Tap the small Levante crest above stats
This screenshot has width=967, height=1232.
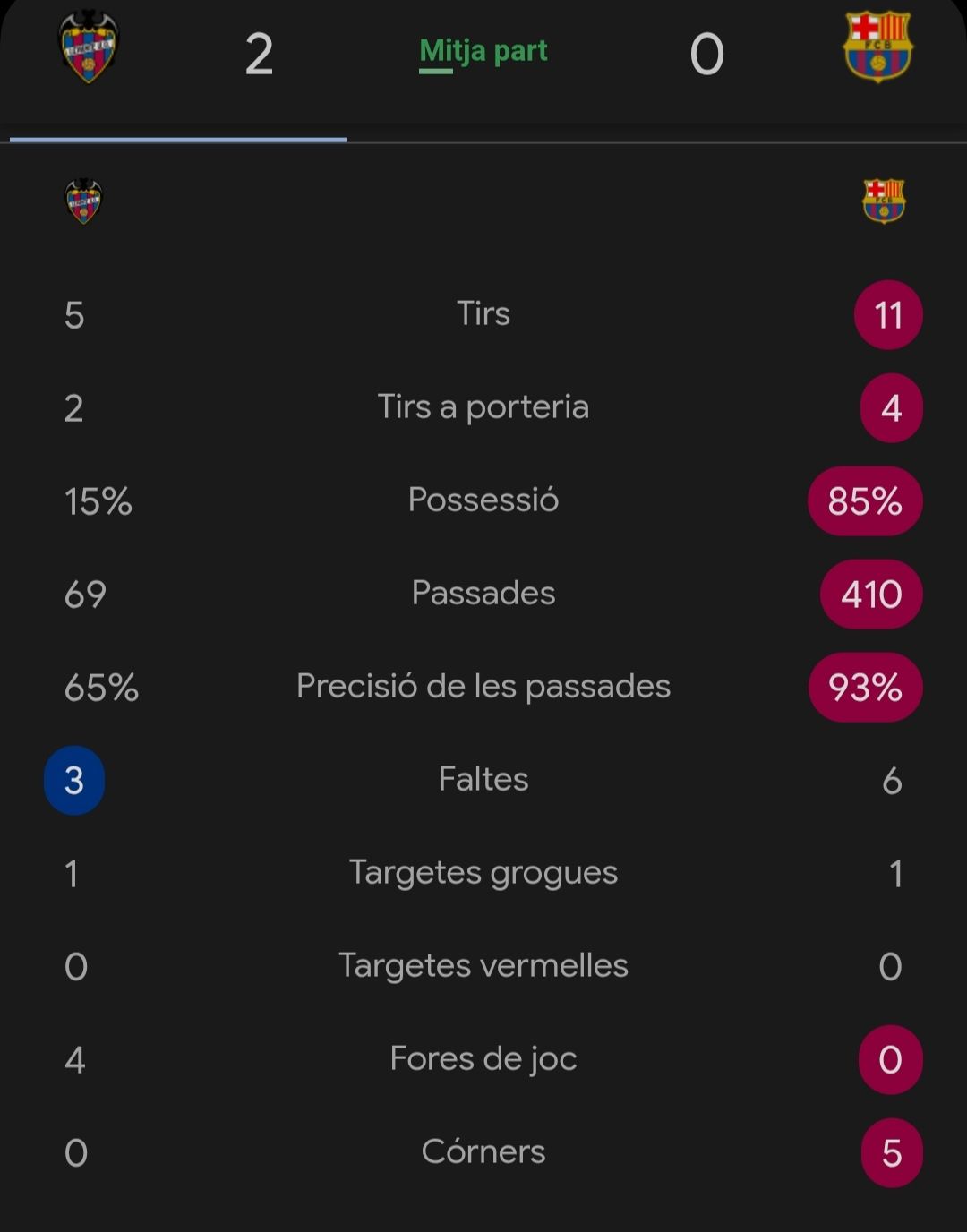(84, 201)
